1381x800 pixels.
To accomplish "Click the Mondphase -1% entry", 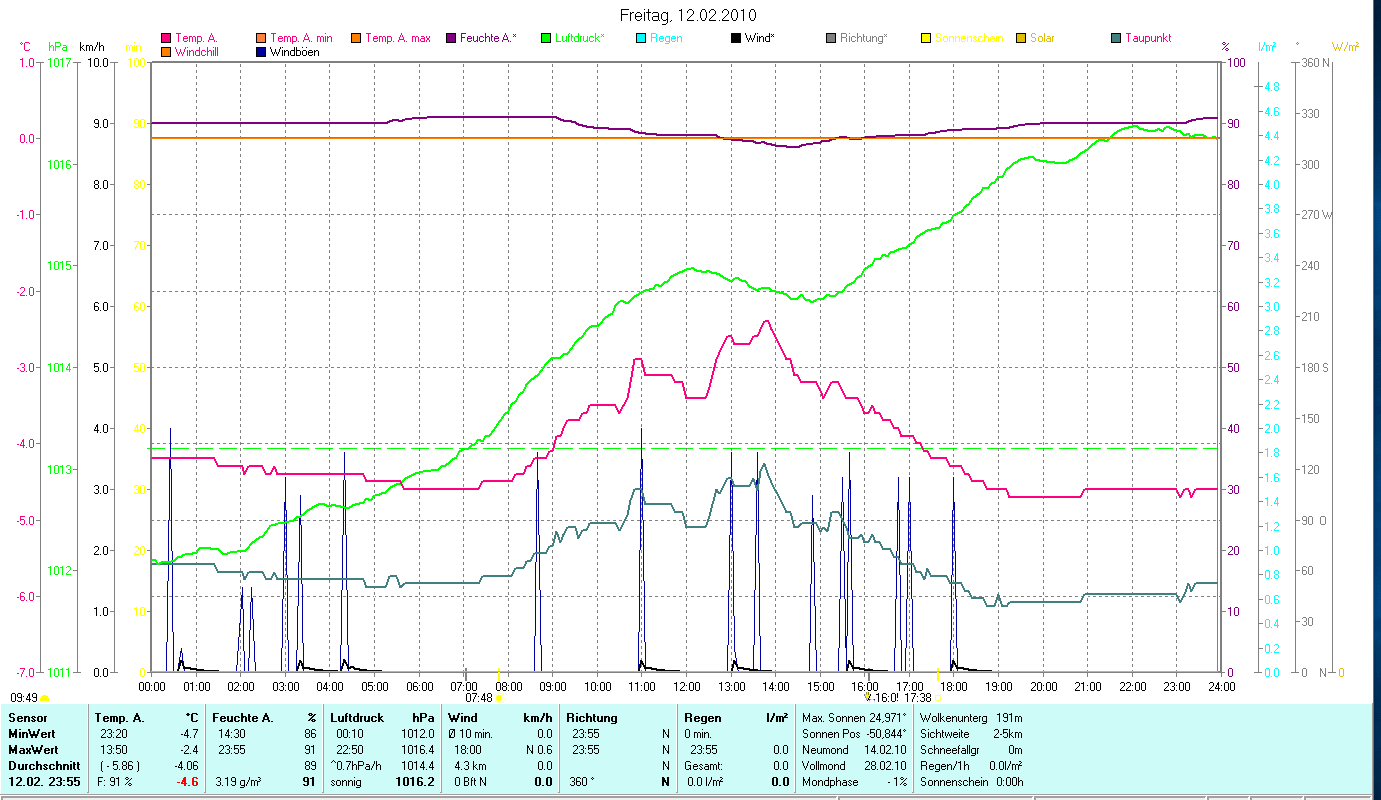I will click(x=854, y=781).
